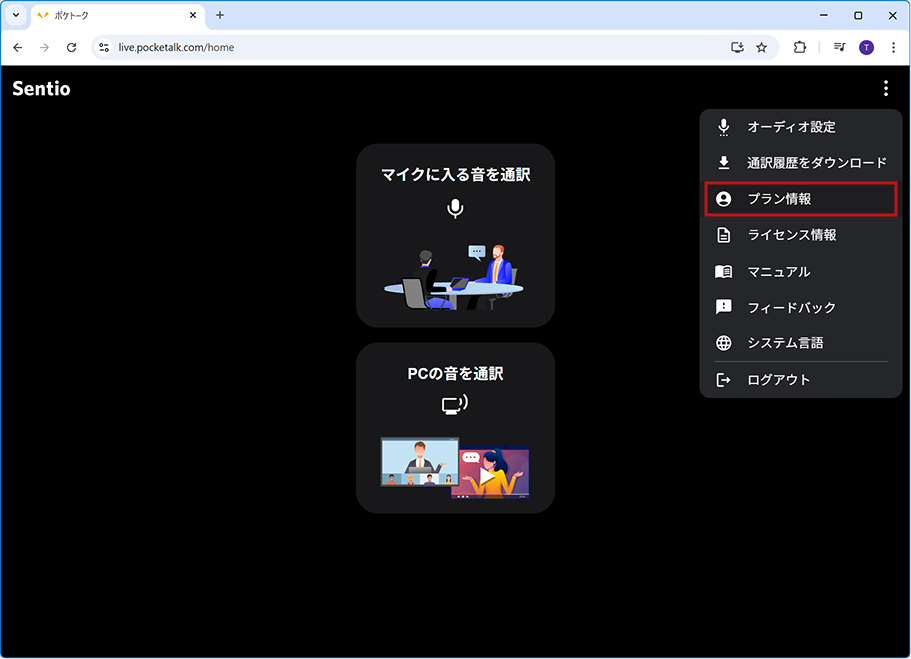Screen dimensions: 911x659
Task: Click the account circle icon for plan info
Action: [x=723, y=199]
